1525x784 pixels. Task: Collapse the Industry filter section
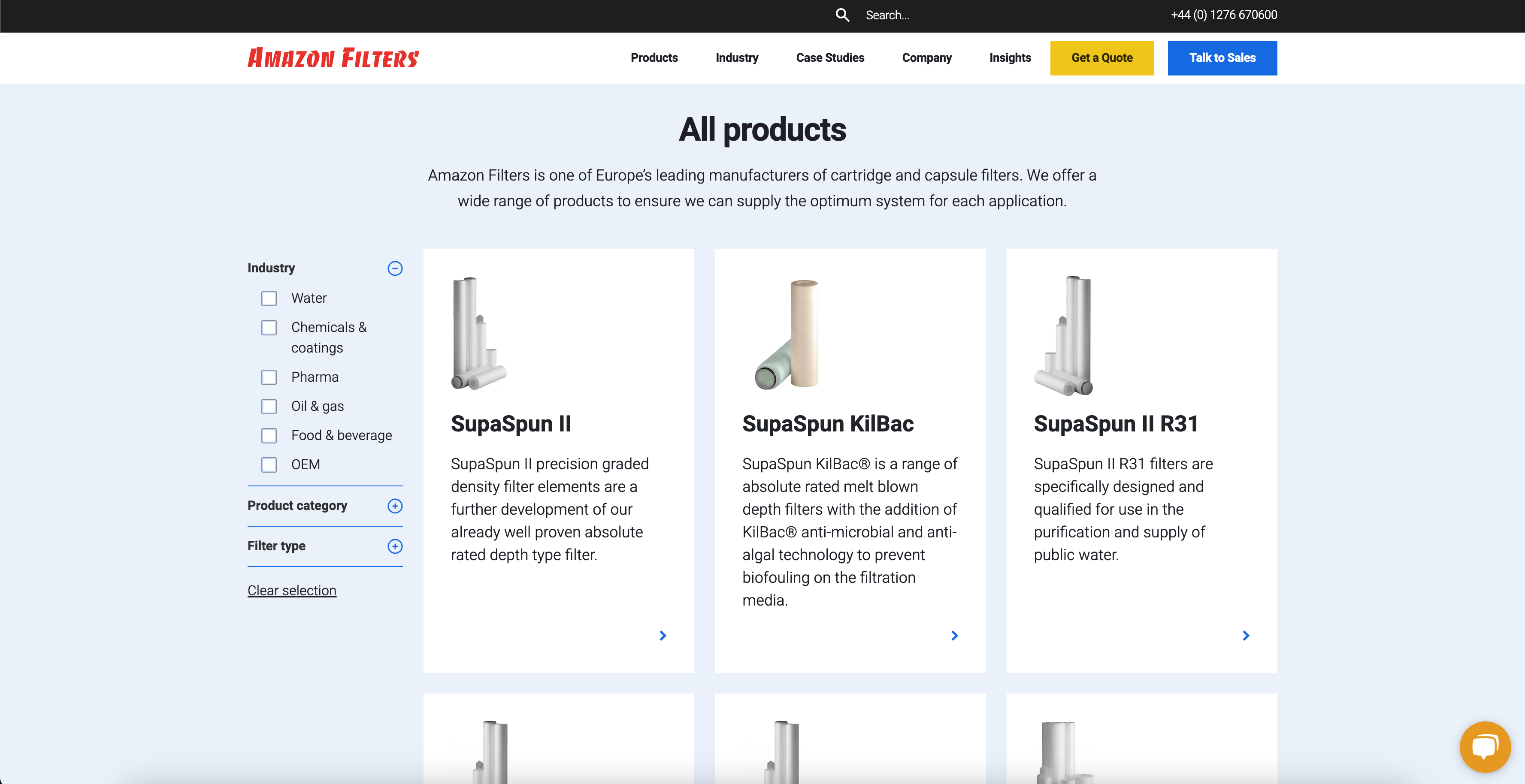(395, 268)
